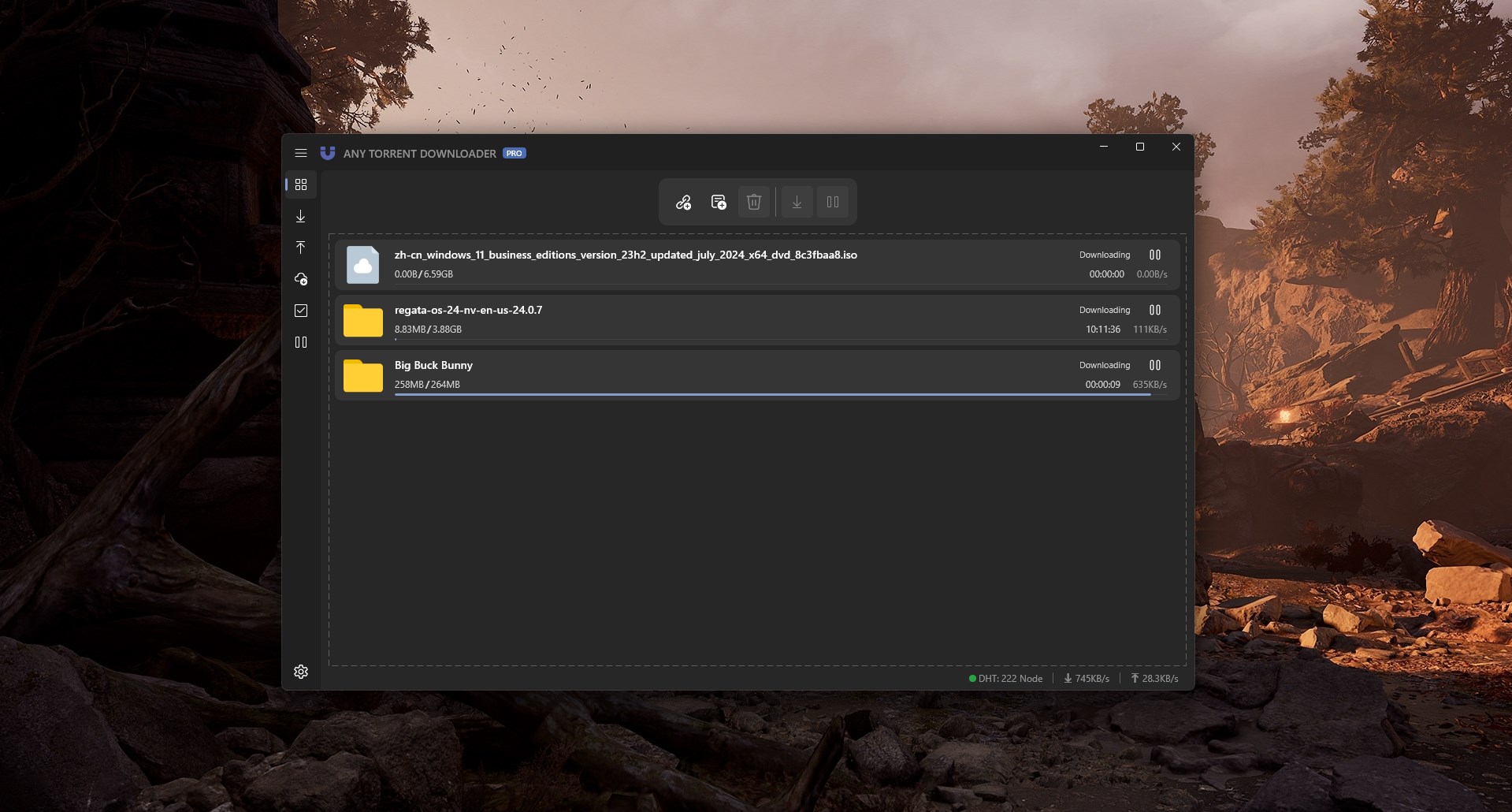Click the ANY TORRENT DOWNLOADER title text
Viewport: 1512px width, 812px height.
coord(420,154)
